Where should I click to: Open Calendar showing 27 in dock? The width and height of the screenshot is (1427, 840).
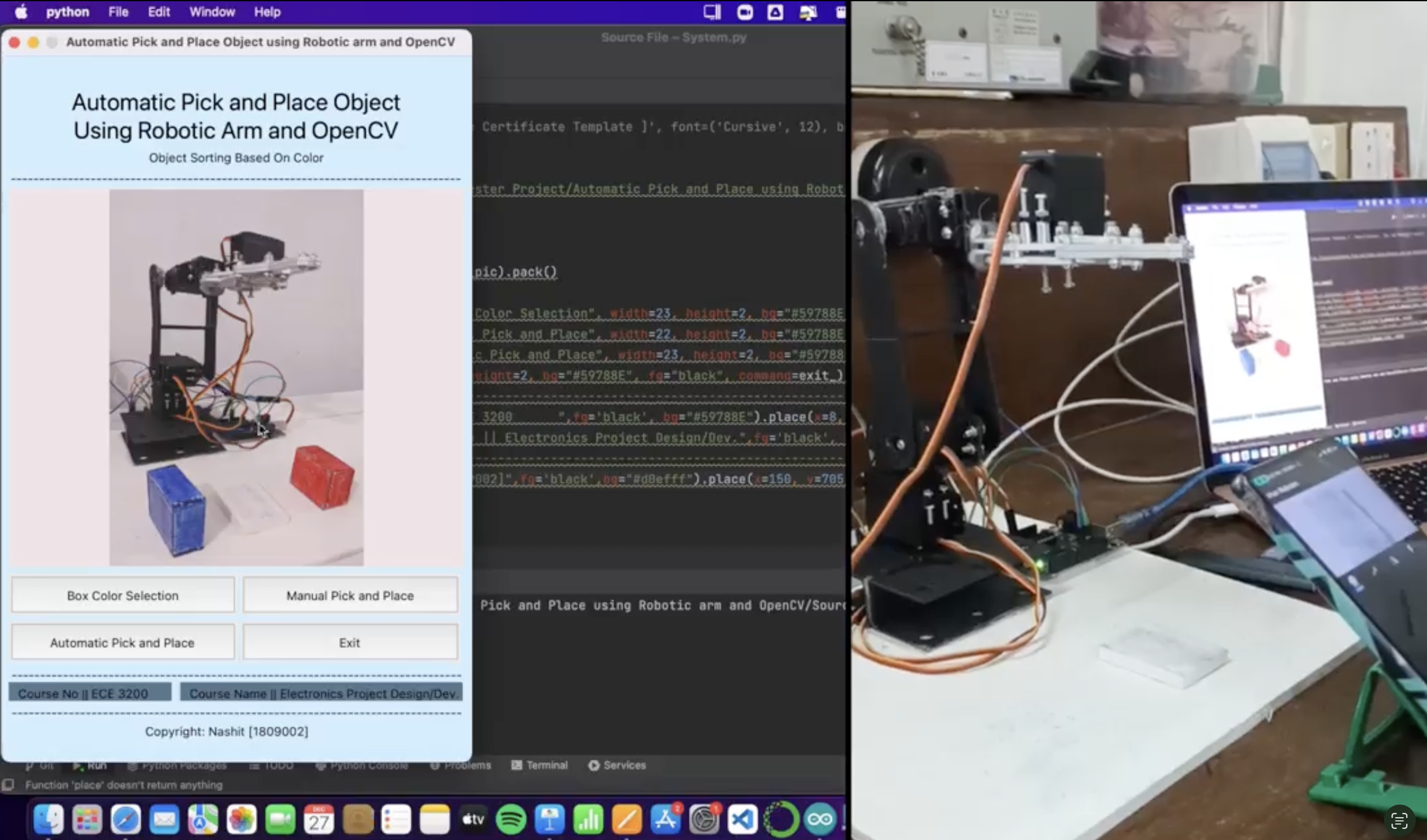click(x=319, y=819)
